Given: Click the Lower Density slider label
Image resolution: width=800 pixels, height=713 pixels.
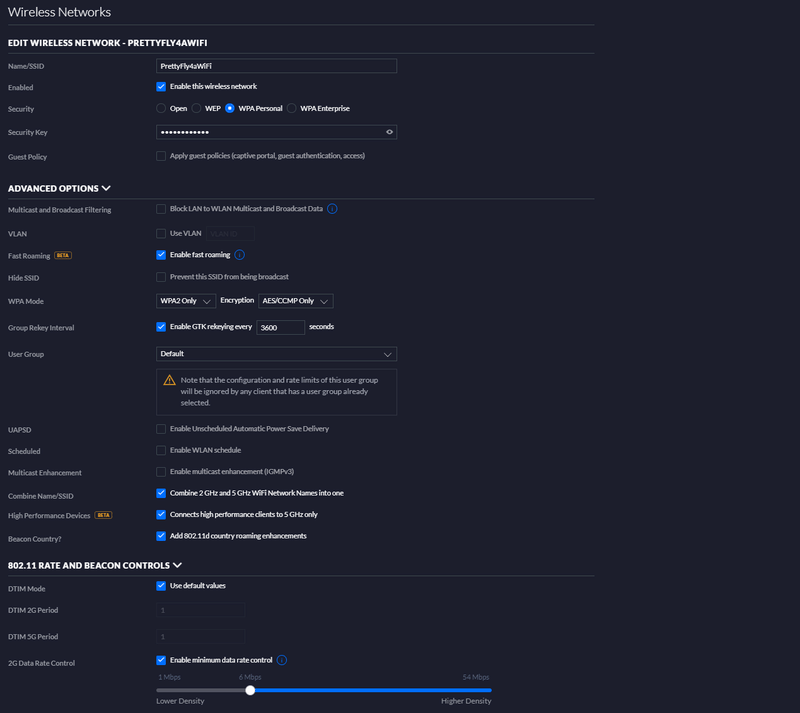Looking at the screenshot, I should click(180, 701).
